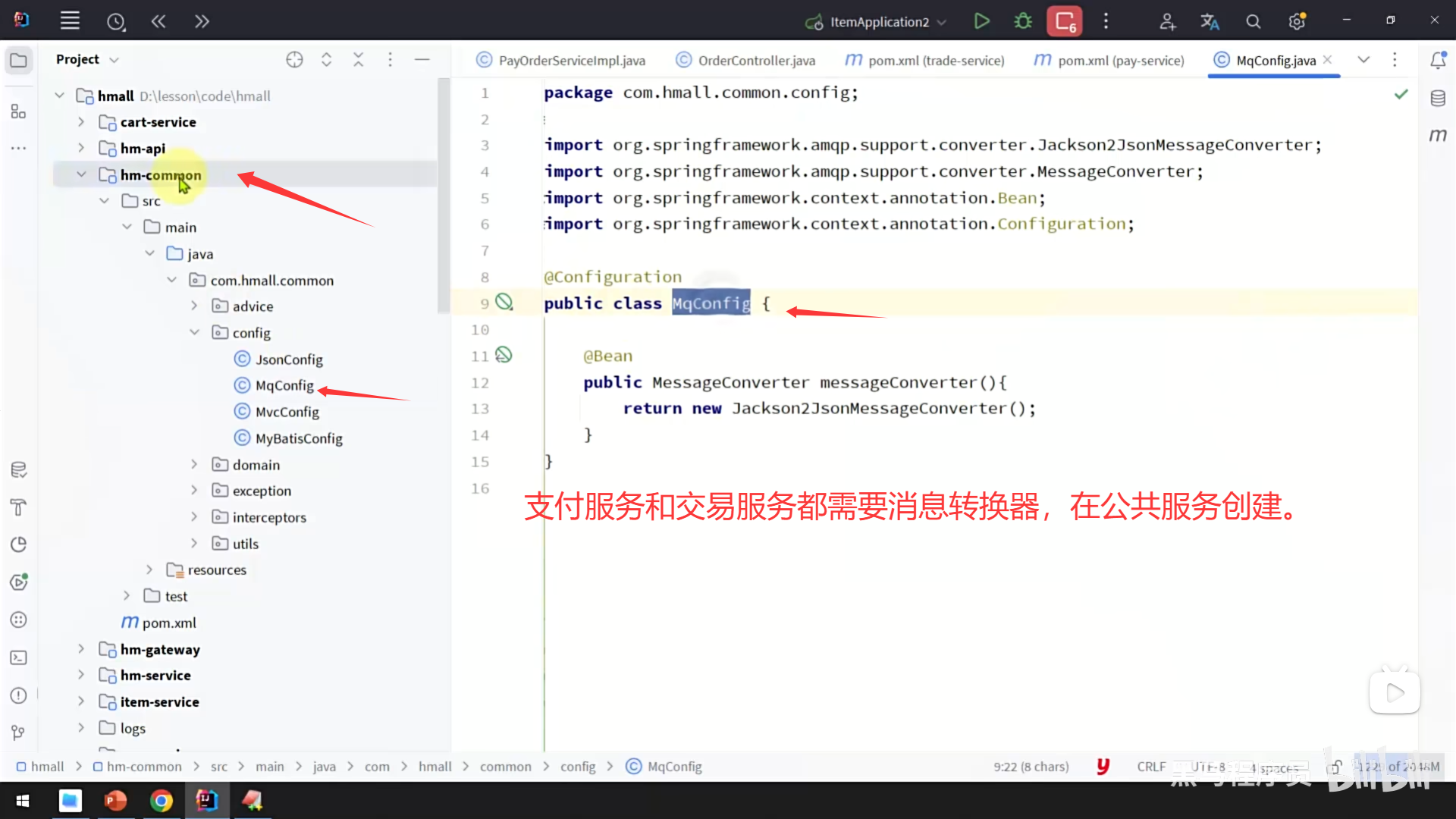Click the green Run button
Screen dimensions: 1456x819
click(981, 21)
